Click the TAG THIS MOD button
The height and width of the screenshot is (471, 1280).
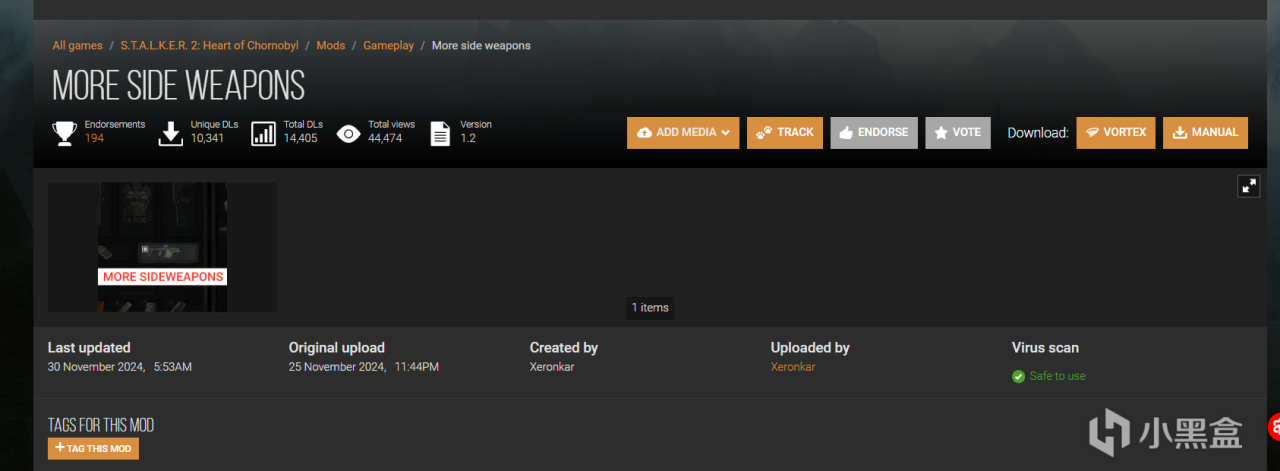[93, 449]
